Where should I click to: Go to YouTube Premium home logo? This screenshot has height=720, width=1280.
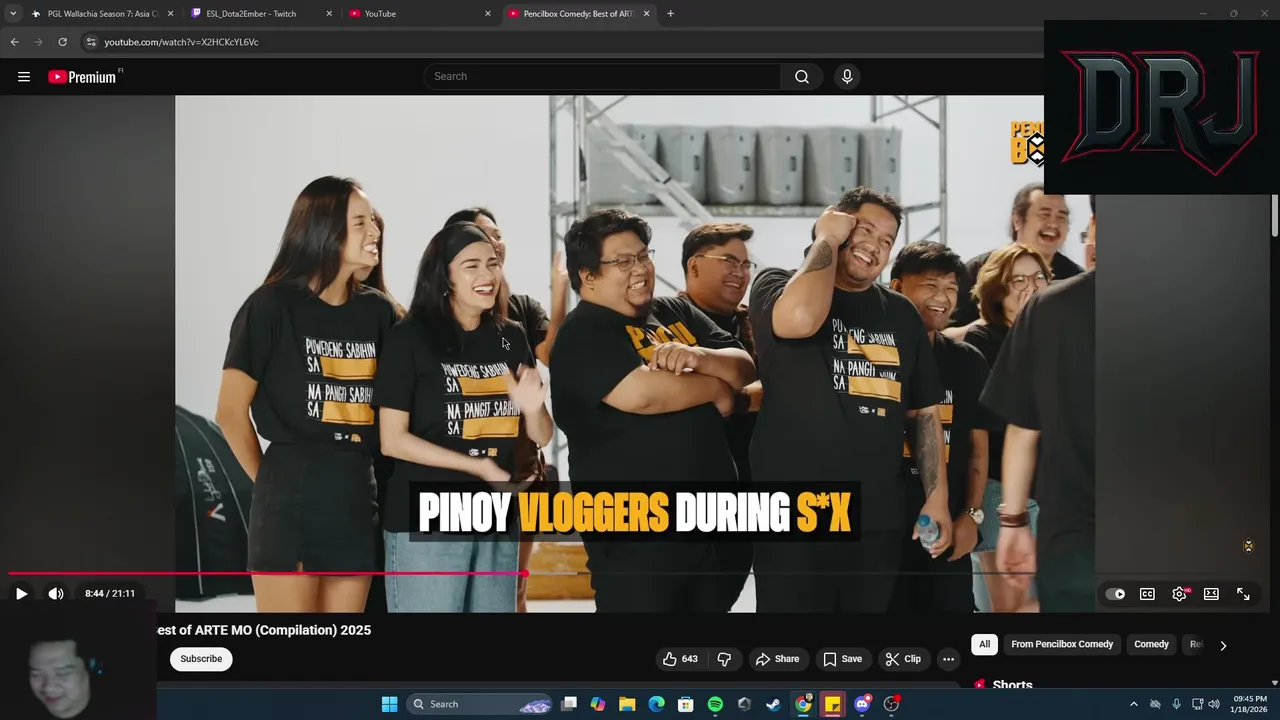[x=82, y=77]
